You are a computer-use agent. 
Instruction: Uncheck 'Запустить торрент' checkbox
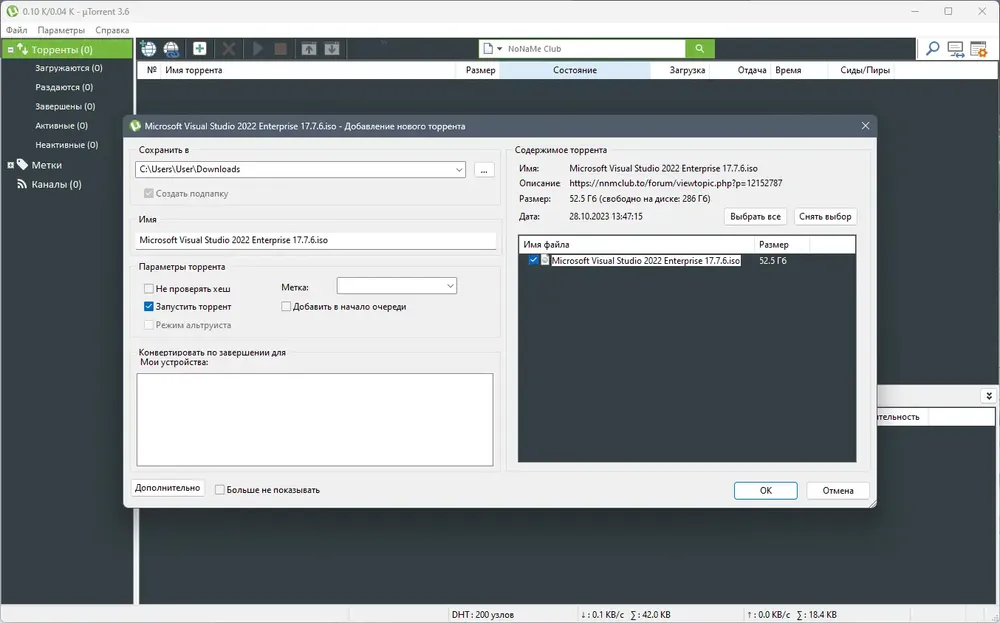pos(149,307)
